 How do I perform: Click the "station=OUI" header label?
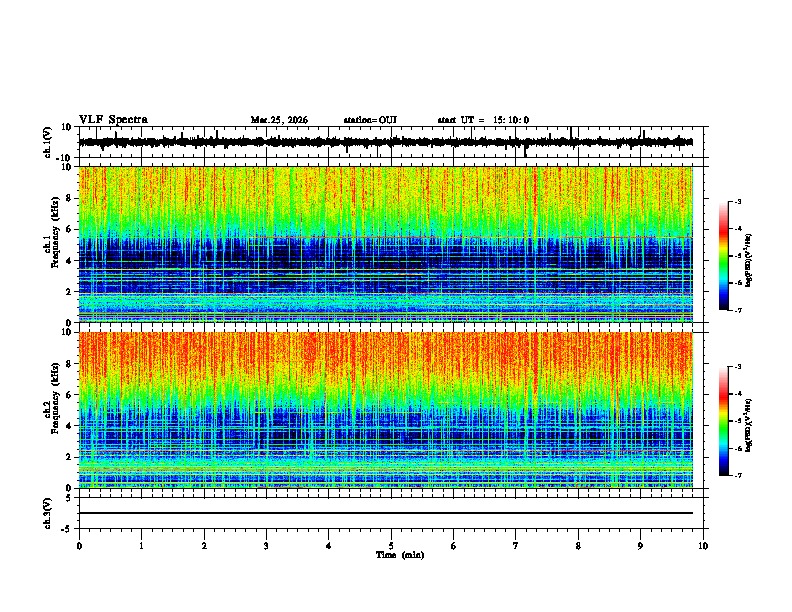point(370,120)
